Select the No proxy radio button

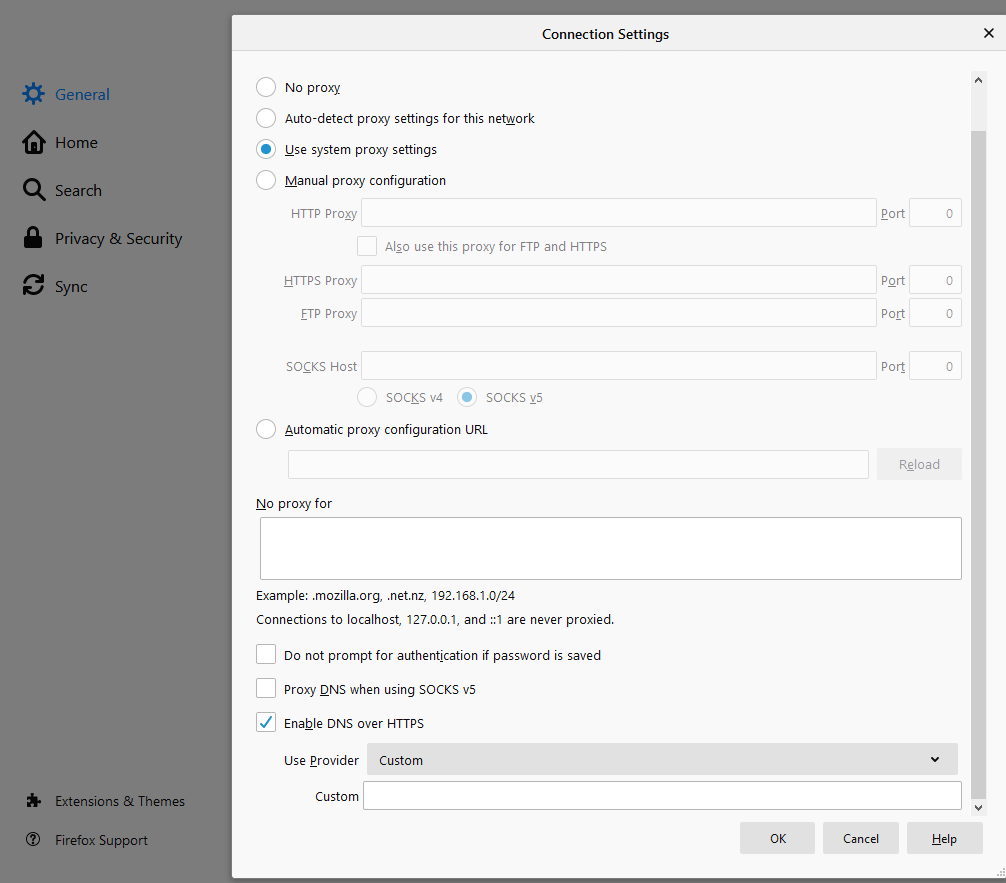pyautogui.click(x=266, y=87)
